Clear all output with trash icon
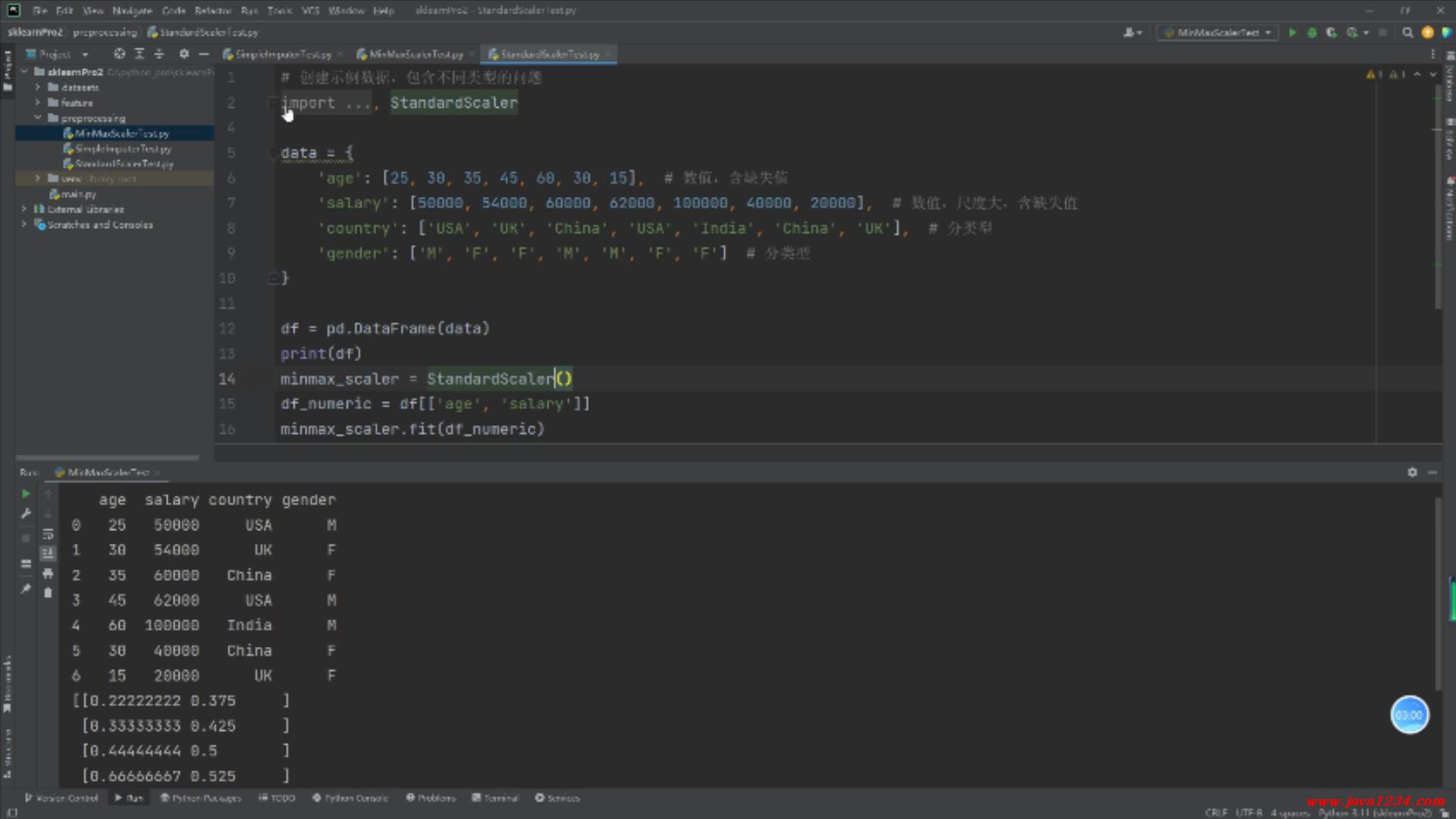Viewport: 1456px width, 819px height. pyautogui.click(x=48, y=593)
